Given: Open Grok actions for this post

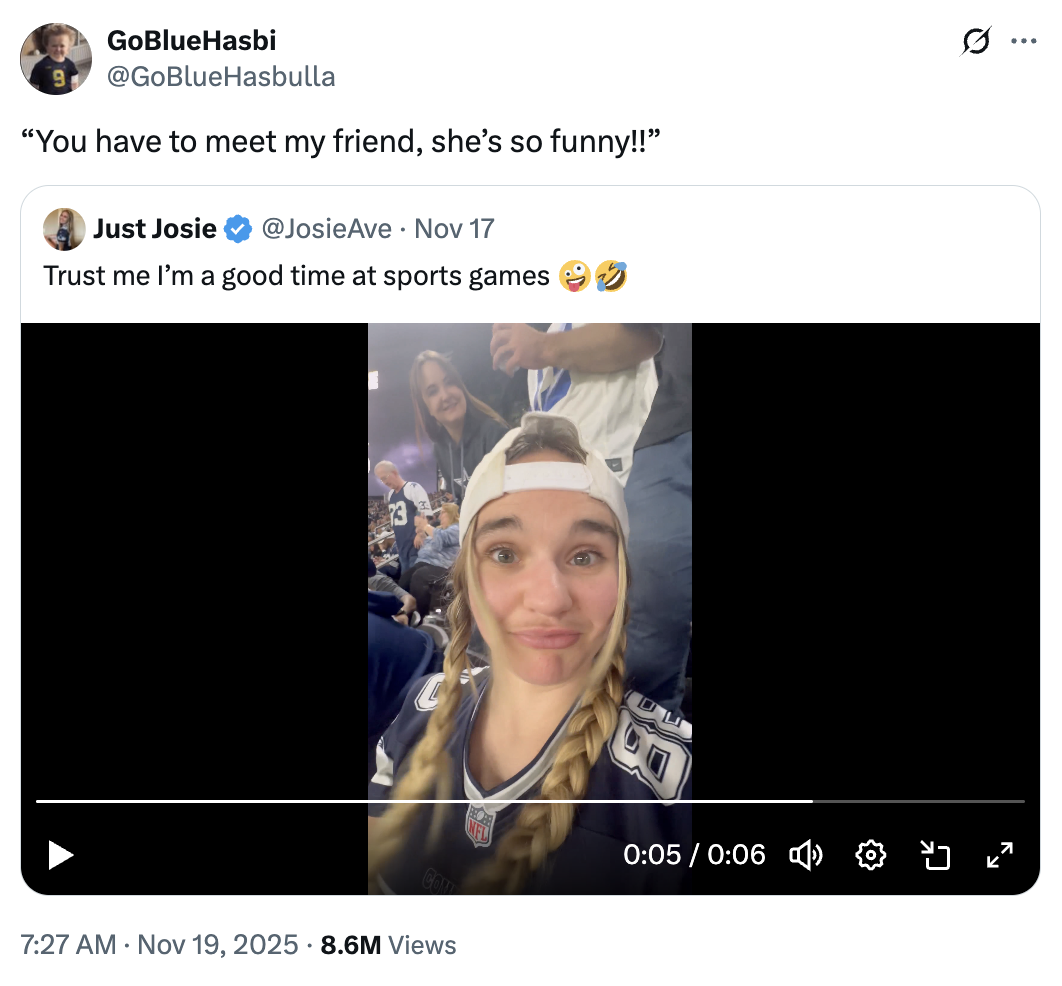Looking at the screenshot, I should 975,42.
